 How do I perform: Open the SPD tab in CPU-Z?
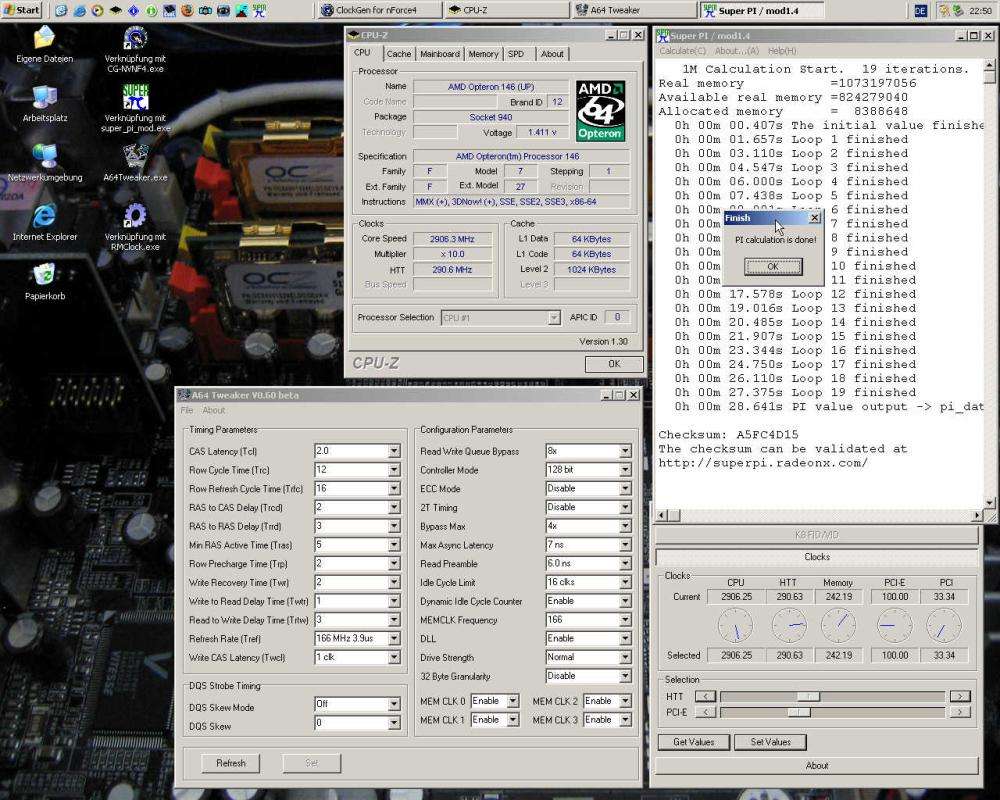516,54
